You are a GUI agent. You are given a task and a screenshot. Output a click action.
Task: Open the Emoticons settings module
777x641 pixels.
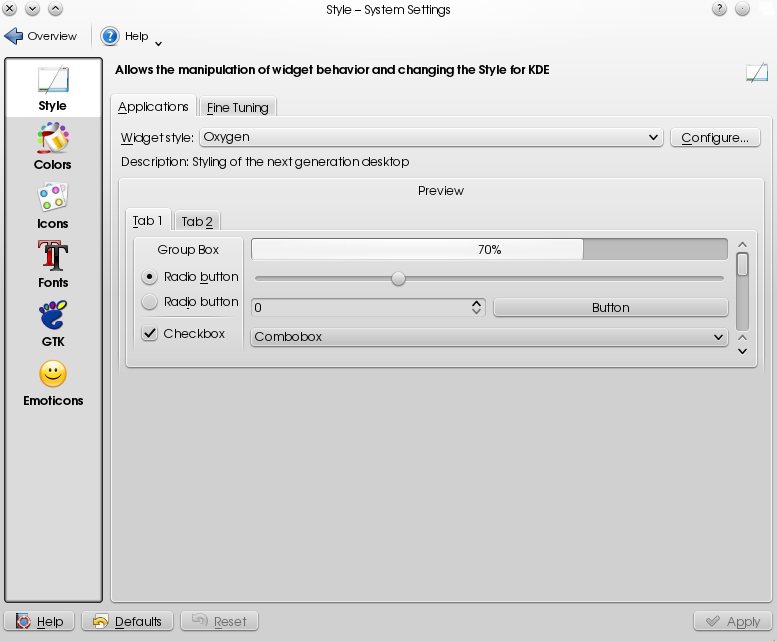(x=53, y=383)
